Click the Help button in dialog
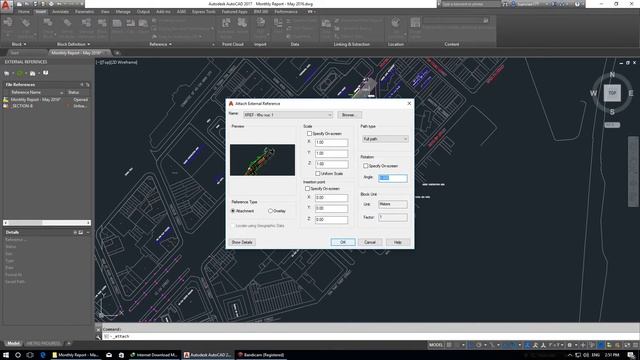The image size is (640, 360). pos(398,242)
